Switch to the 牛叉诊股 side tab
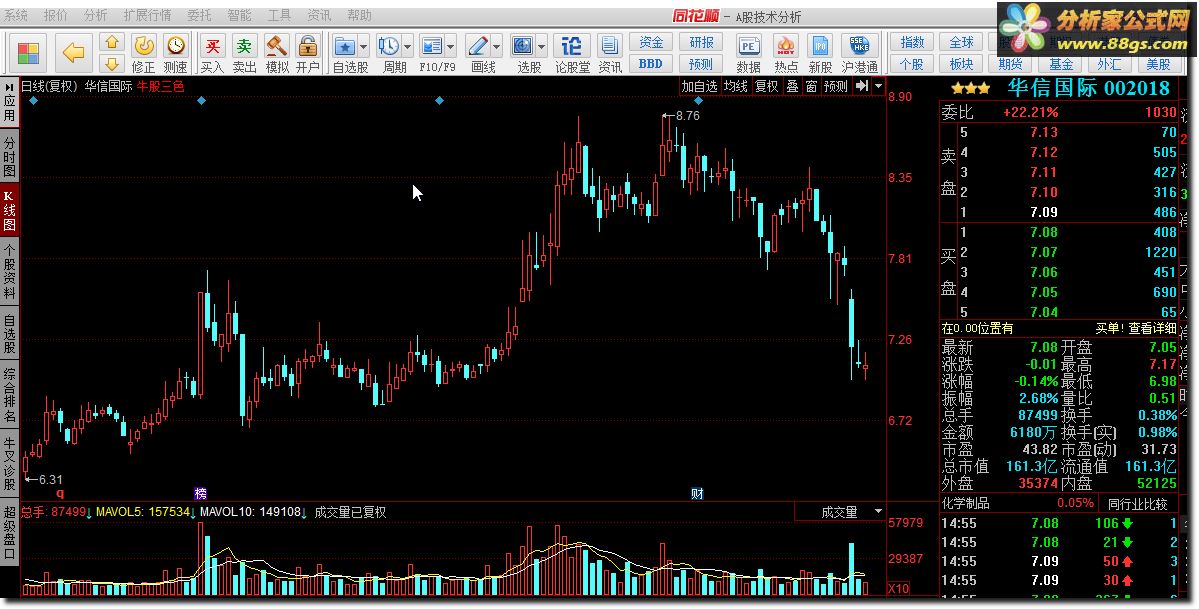The height and width of the screenshot is (609, 1199). [x=9, y=464]
